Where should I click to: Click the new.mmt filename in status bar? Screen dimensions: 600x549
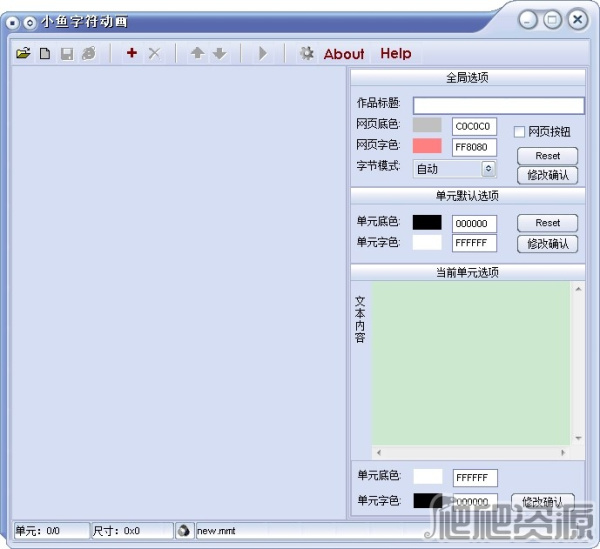[216, 531]
